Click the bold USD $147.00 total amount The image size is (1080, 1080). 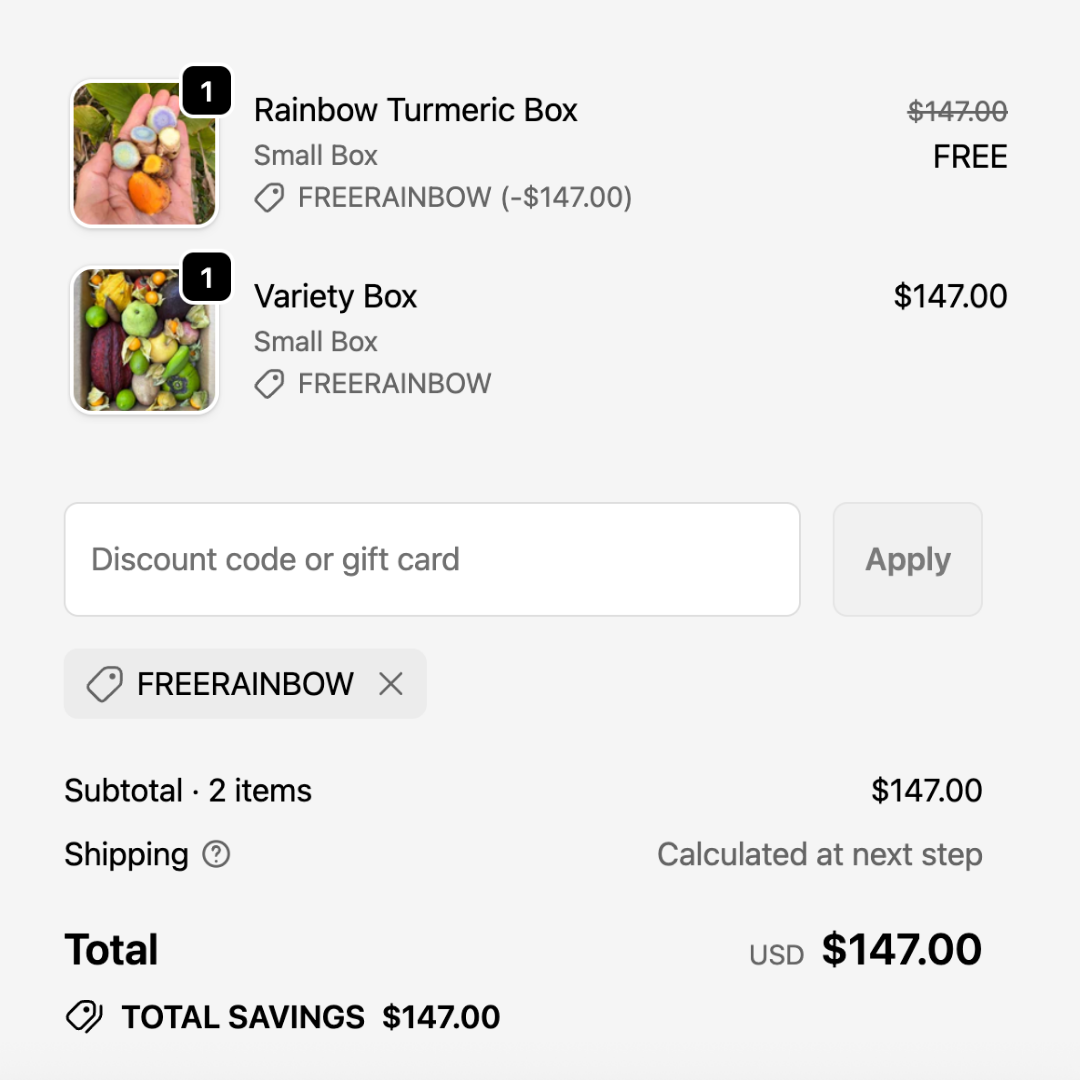coord(901,950)
